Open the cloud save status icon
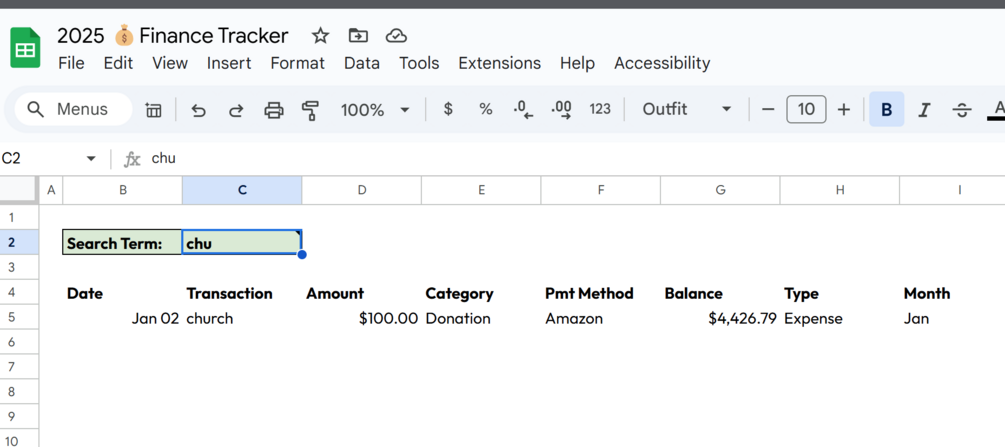 tap(396, 36)
